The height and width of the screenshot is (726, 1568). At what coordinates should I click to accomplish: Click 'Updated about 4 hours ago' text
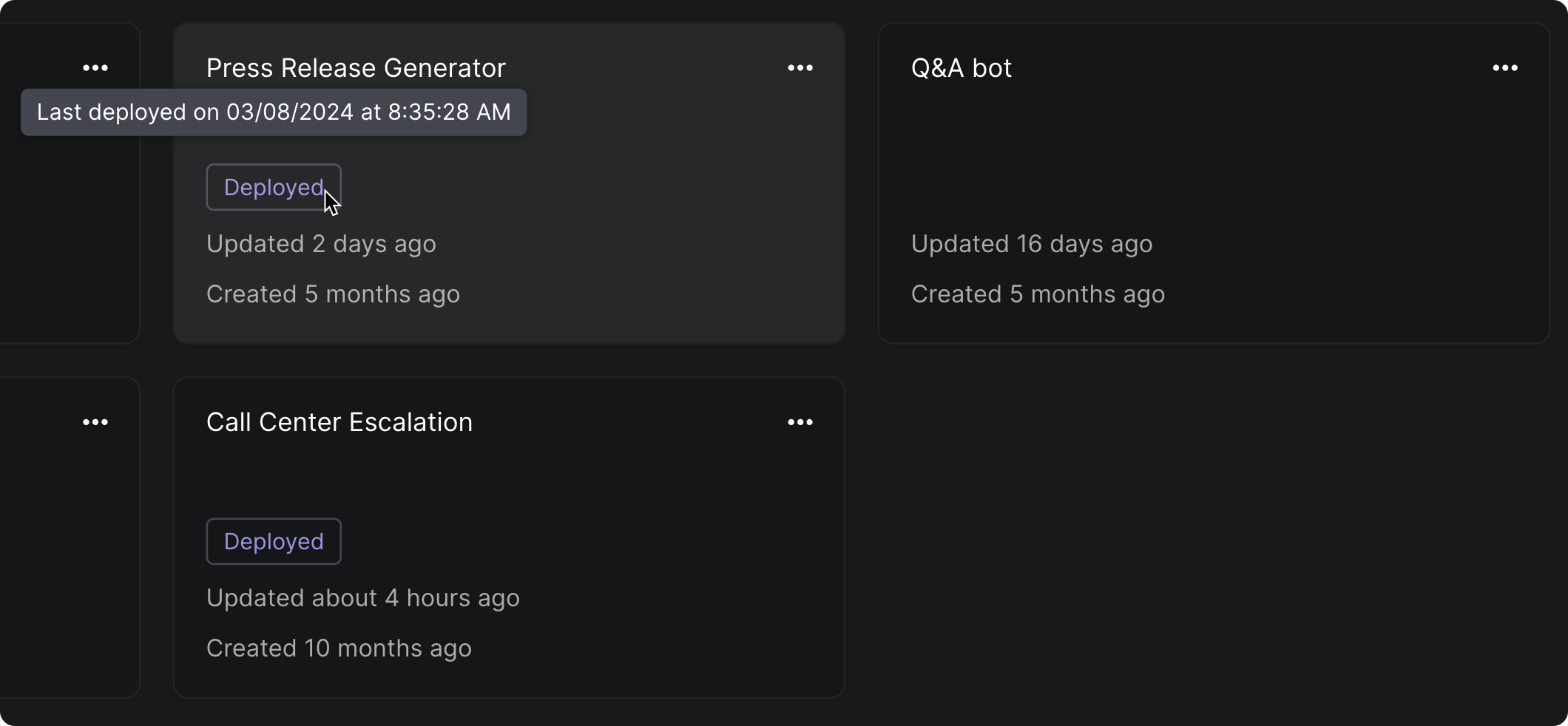pyautogui.click(x=363, y=598)
